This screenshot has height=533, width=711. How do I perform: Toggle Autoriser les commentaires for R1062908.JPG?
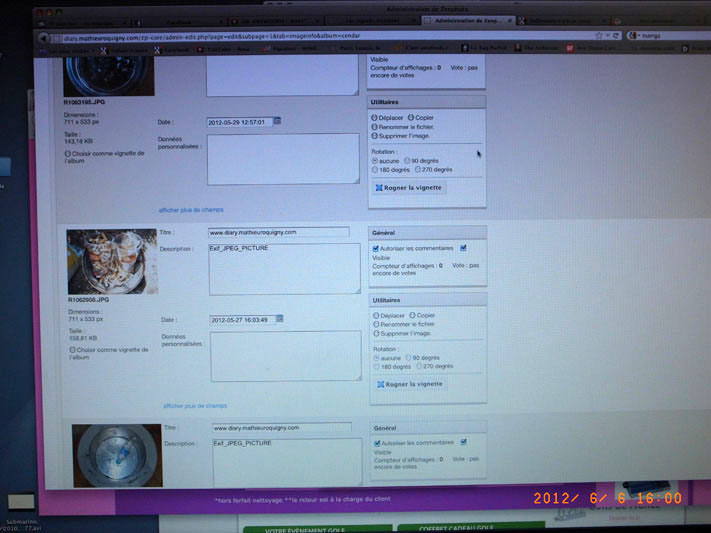375,249
